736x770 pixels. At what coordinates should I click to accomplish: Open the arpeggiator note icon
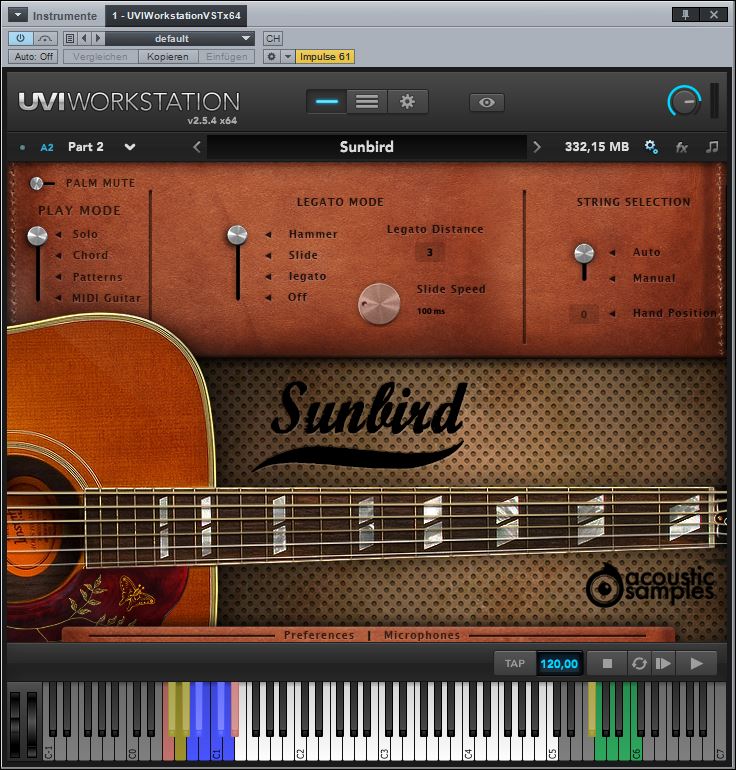711,146
